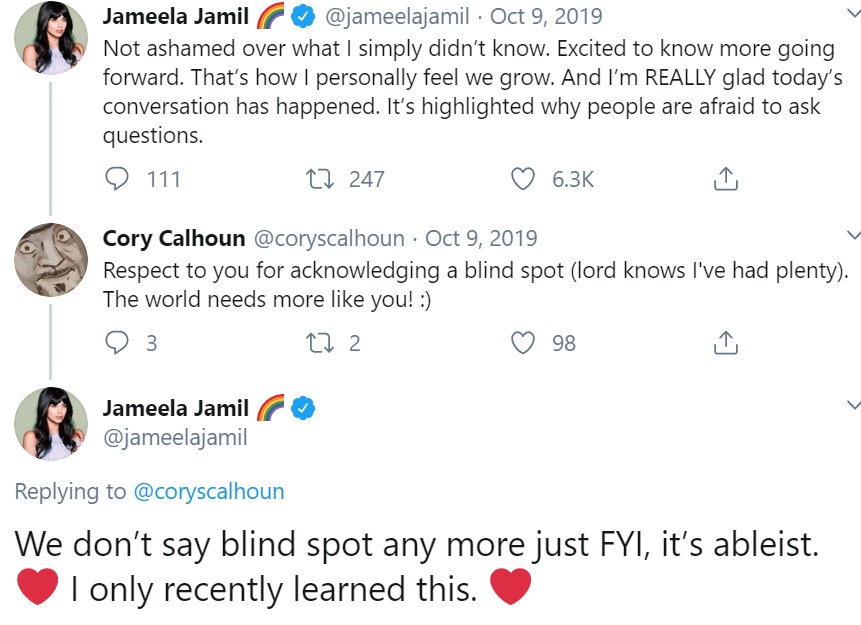Open Jameela Jamil's avatar on the bottom tweet

click(x=51, y=423)
